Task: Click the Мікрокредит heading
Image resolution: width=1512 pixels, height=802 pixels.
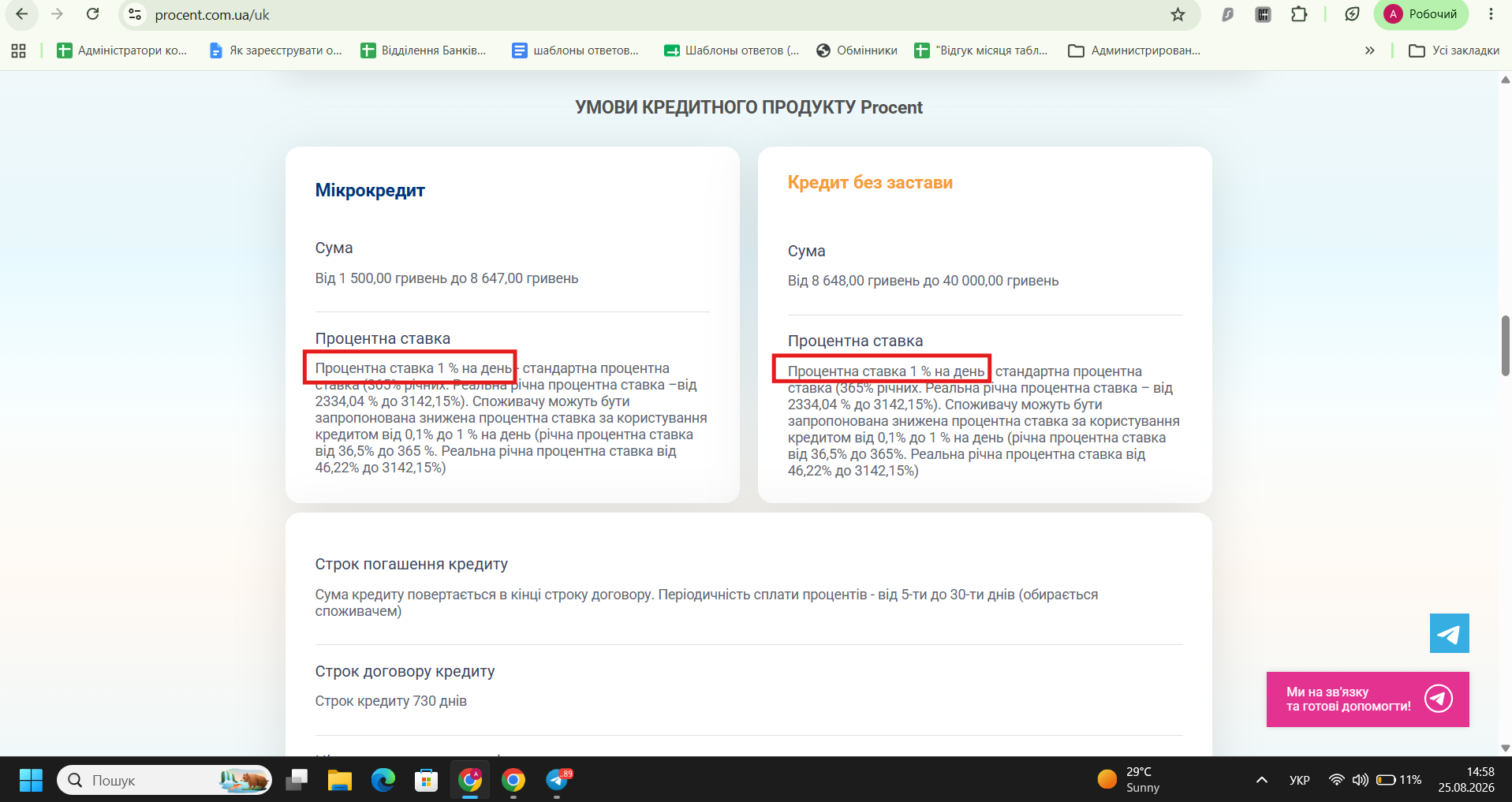Action: click(370, 190)
